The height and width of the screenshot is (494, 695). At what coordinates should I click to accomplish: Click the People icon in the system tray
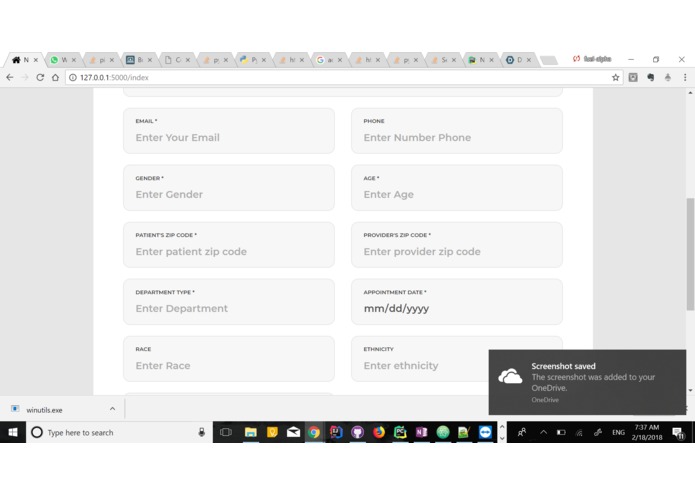coord(522,432)
